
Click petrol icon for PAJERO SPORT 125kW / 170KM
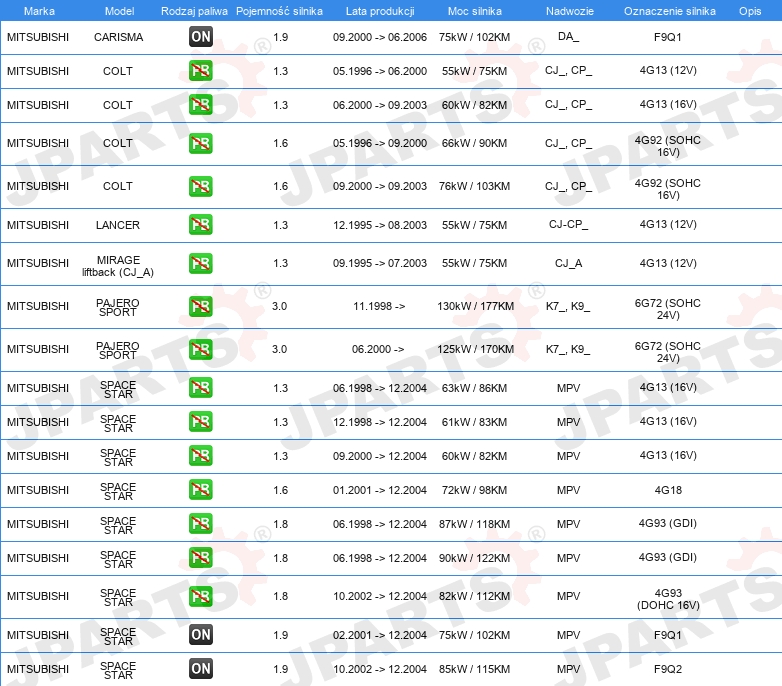coord(201,349)
